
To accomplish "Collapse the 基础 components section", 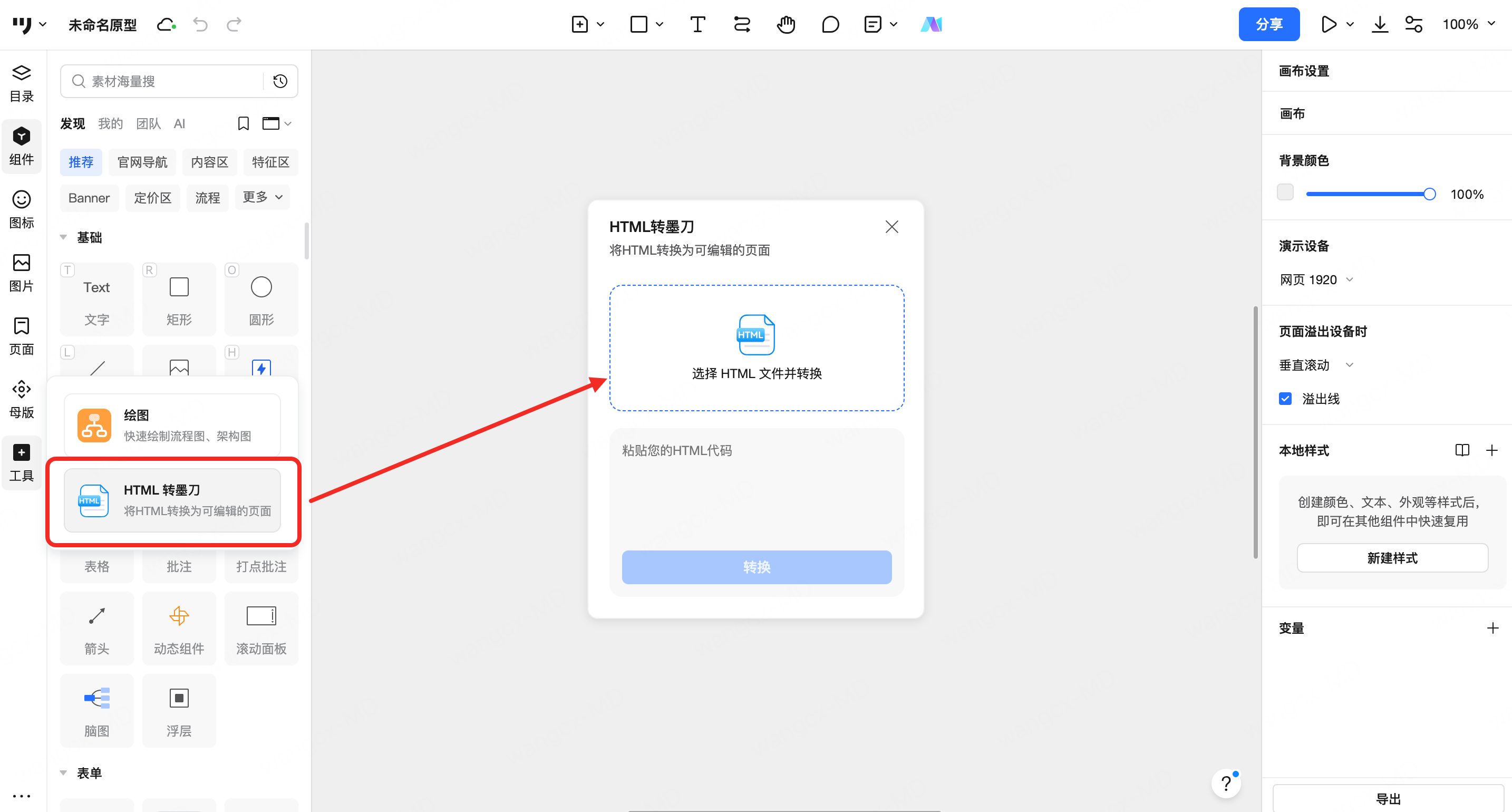I will [63, 237].
